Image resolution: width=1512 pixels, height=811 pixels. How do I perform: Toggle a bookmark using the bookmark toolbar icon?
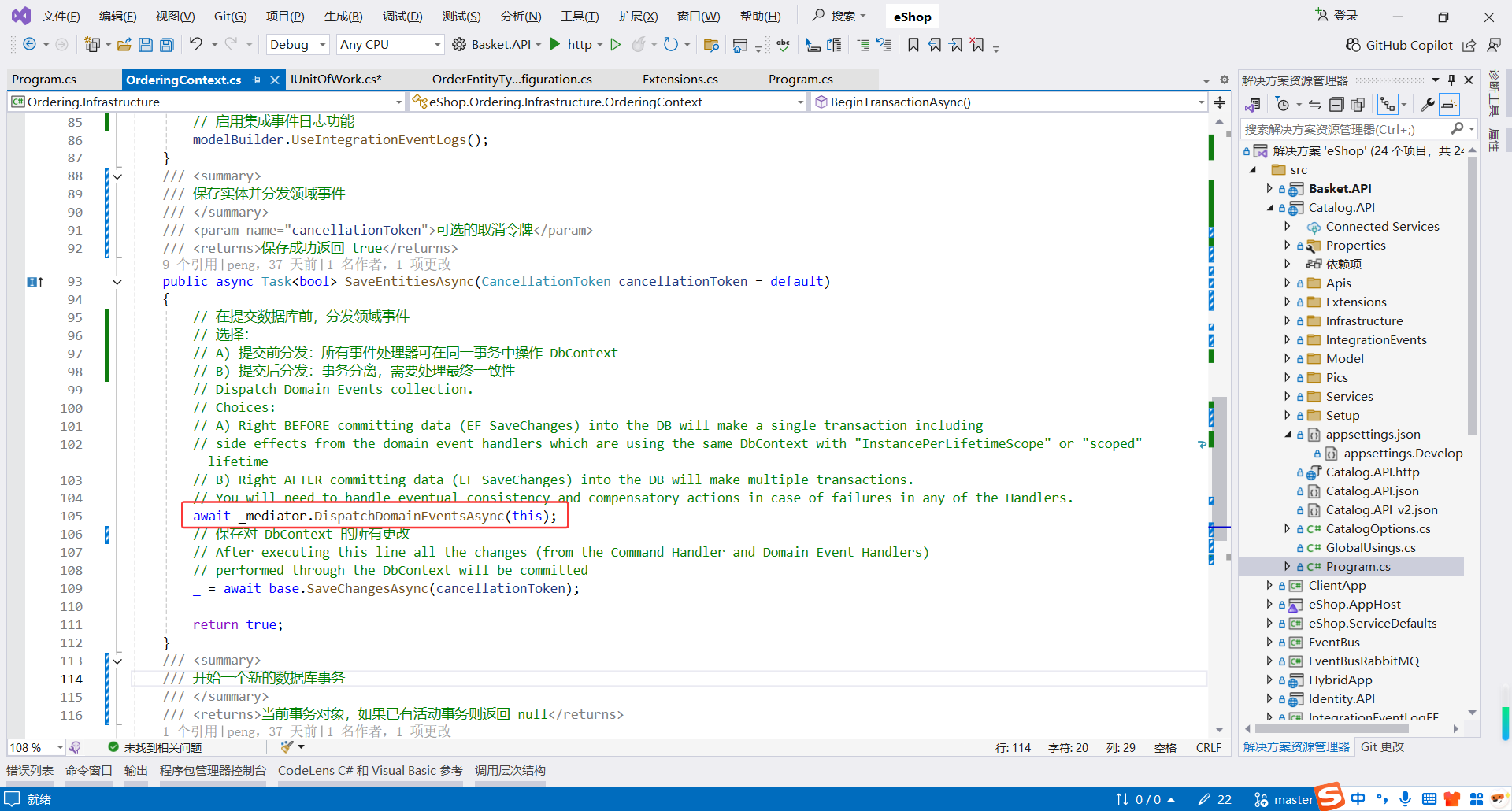[x=913, y=45]
